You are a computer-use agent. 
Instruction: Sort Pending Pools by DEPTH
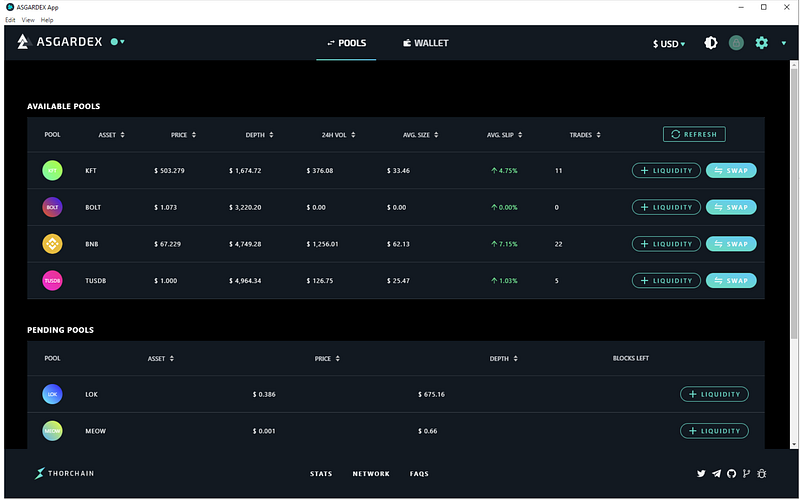pyautogui.click(x=504, y=359)
